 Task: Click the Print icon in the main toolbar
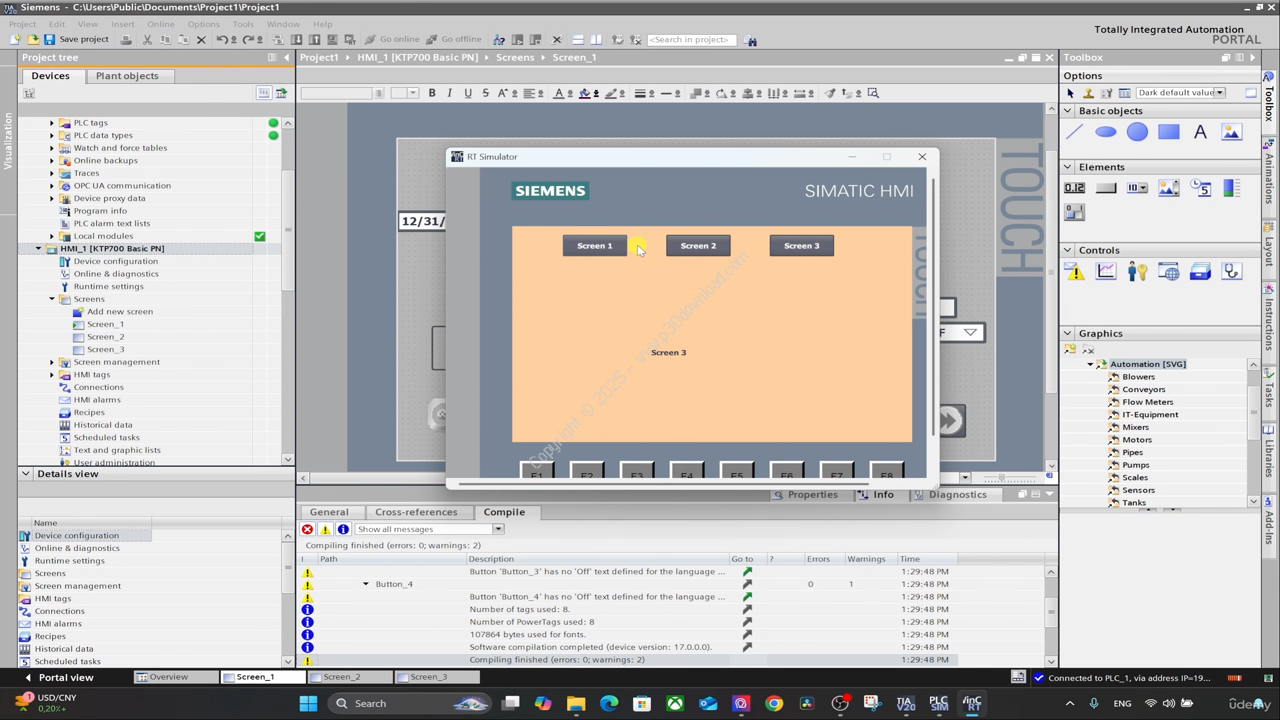pyautogui.click(x=126, y=39)
